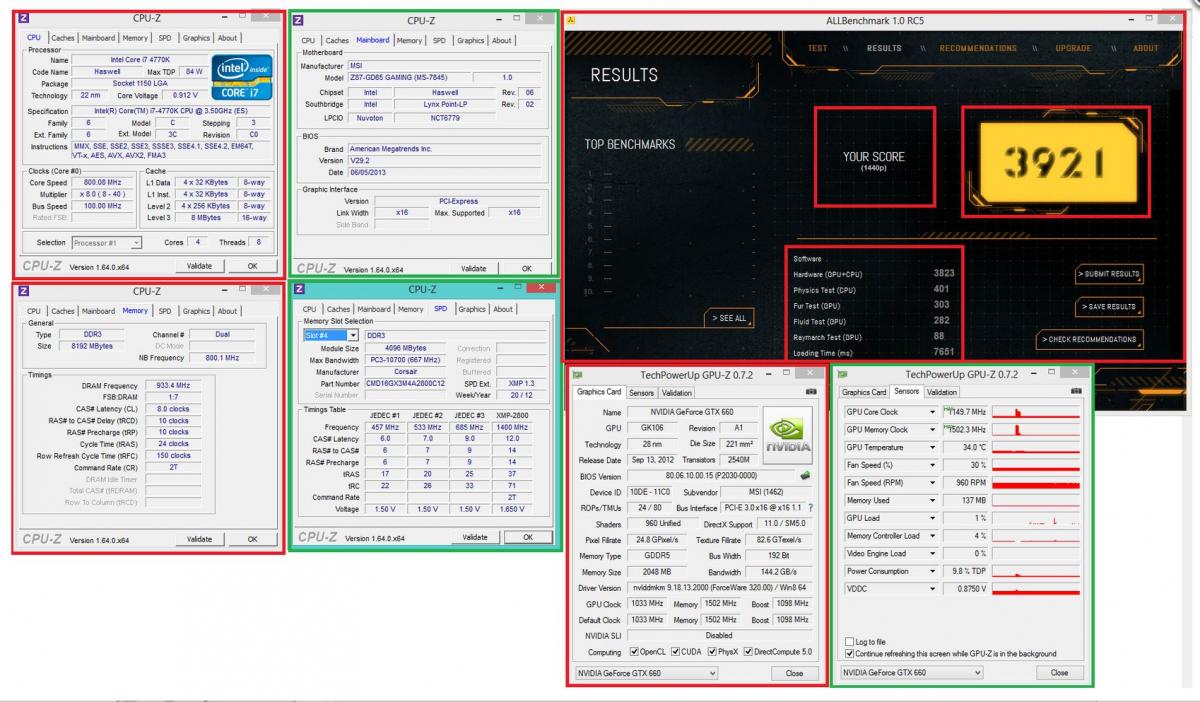
Task: Open the Memory Used sensor dropdown
Action: click(x=932, y=500)
